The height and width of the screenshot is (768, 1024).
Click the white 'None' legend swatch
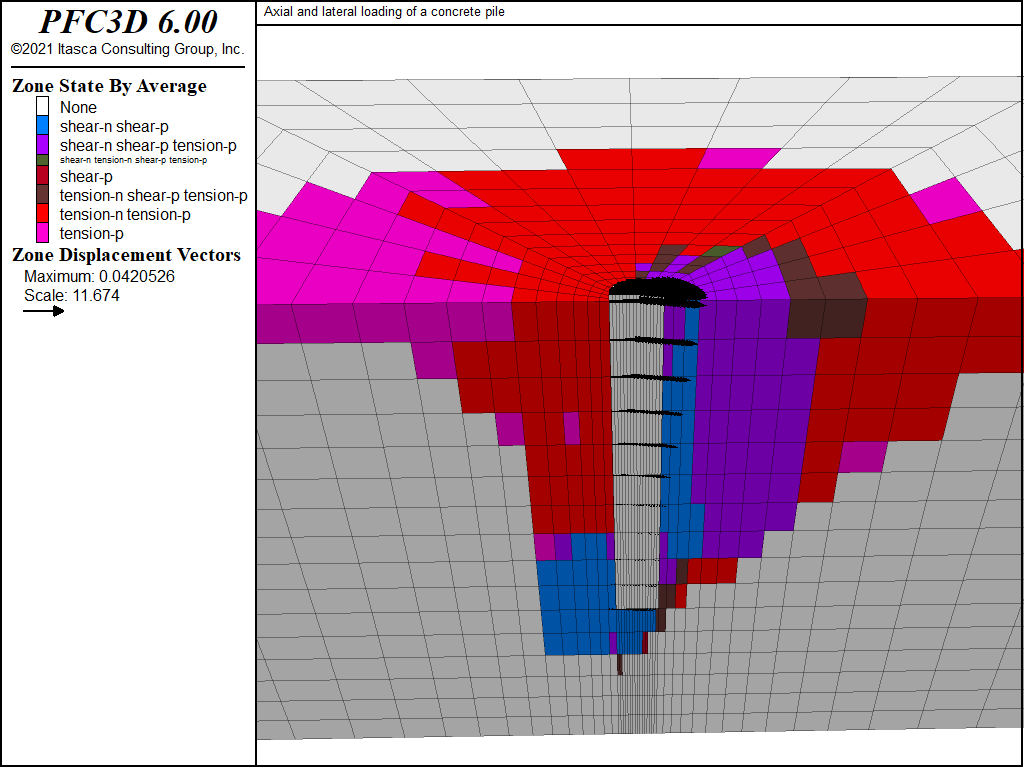[x=42, y=106]
